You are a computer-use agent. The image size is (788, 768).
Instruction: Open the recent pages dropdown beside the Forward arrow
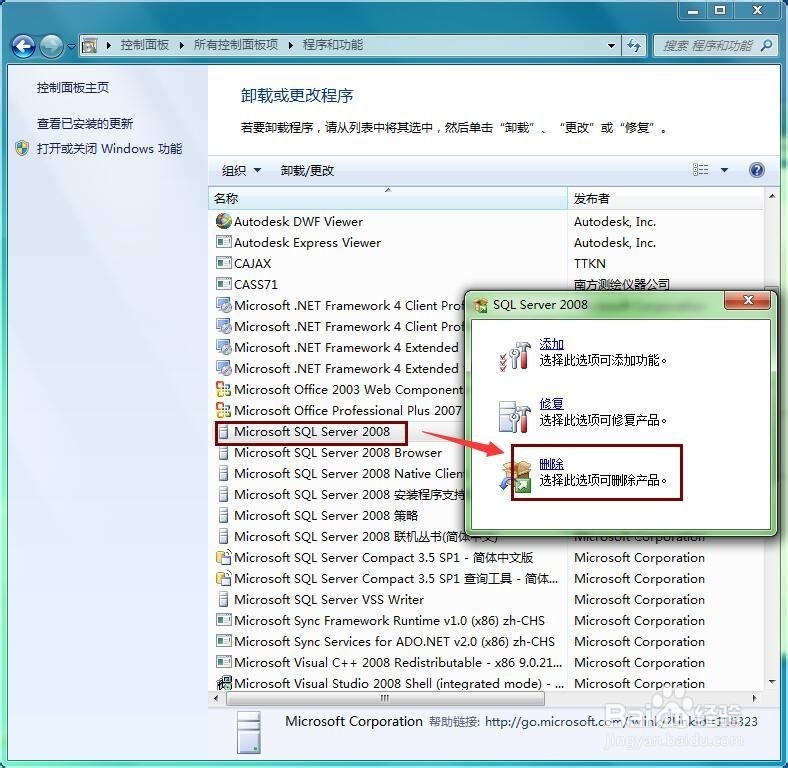pos(71,47)
